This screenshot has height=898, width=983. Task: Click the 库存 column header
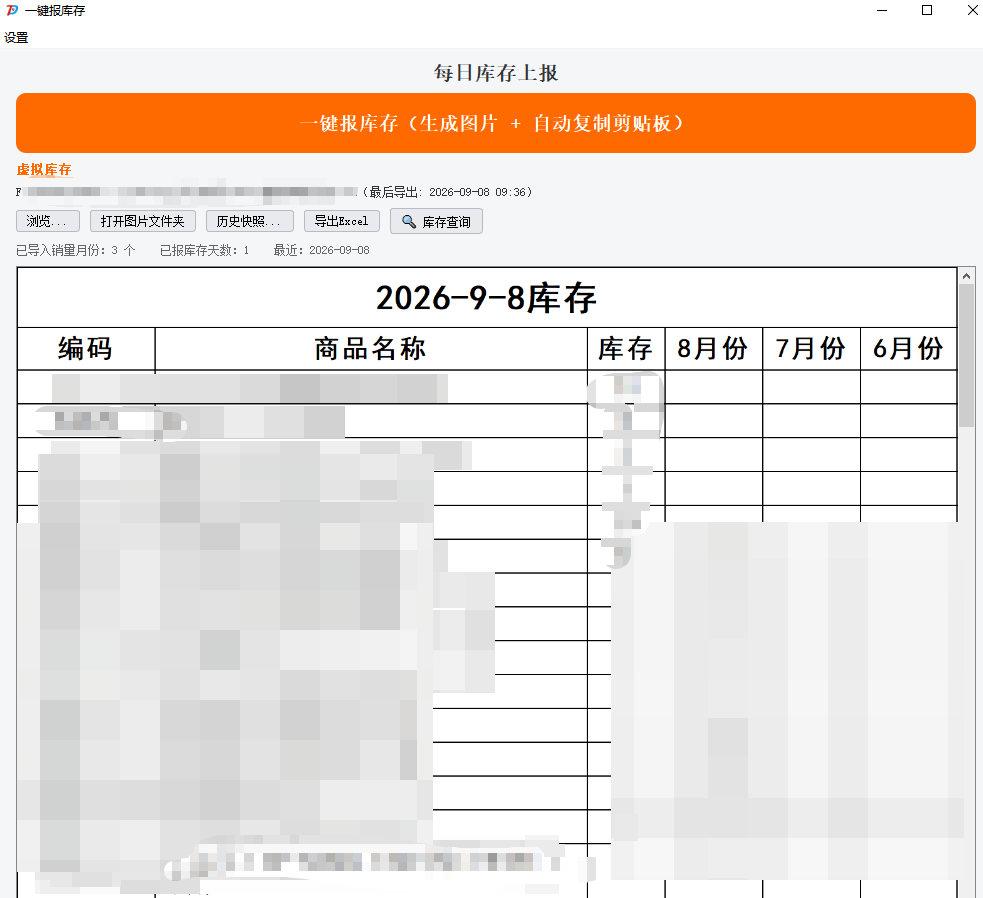(626, 349)
